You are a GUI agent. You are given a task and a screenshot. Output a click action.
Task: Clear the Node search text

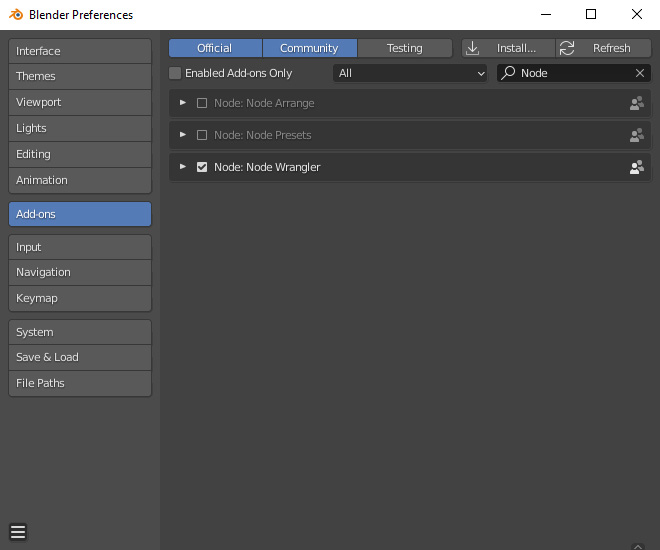pos(640,73)
